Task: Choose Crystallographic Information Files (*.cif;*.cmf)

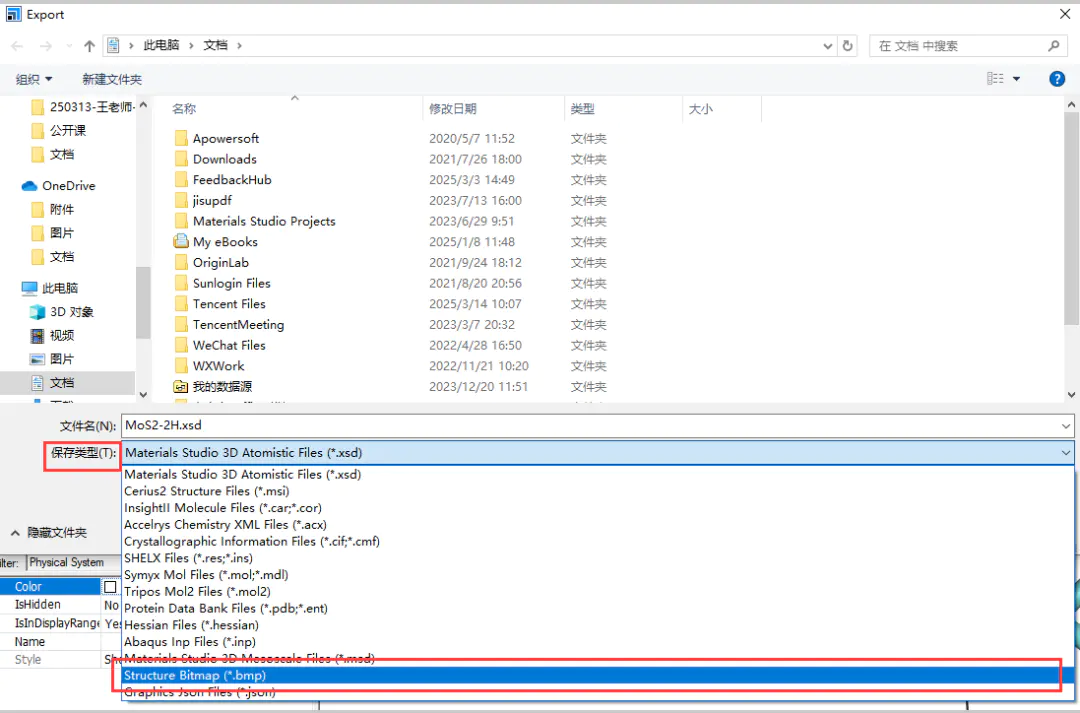Action: click(251, 541)
